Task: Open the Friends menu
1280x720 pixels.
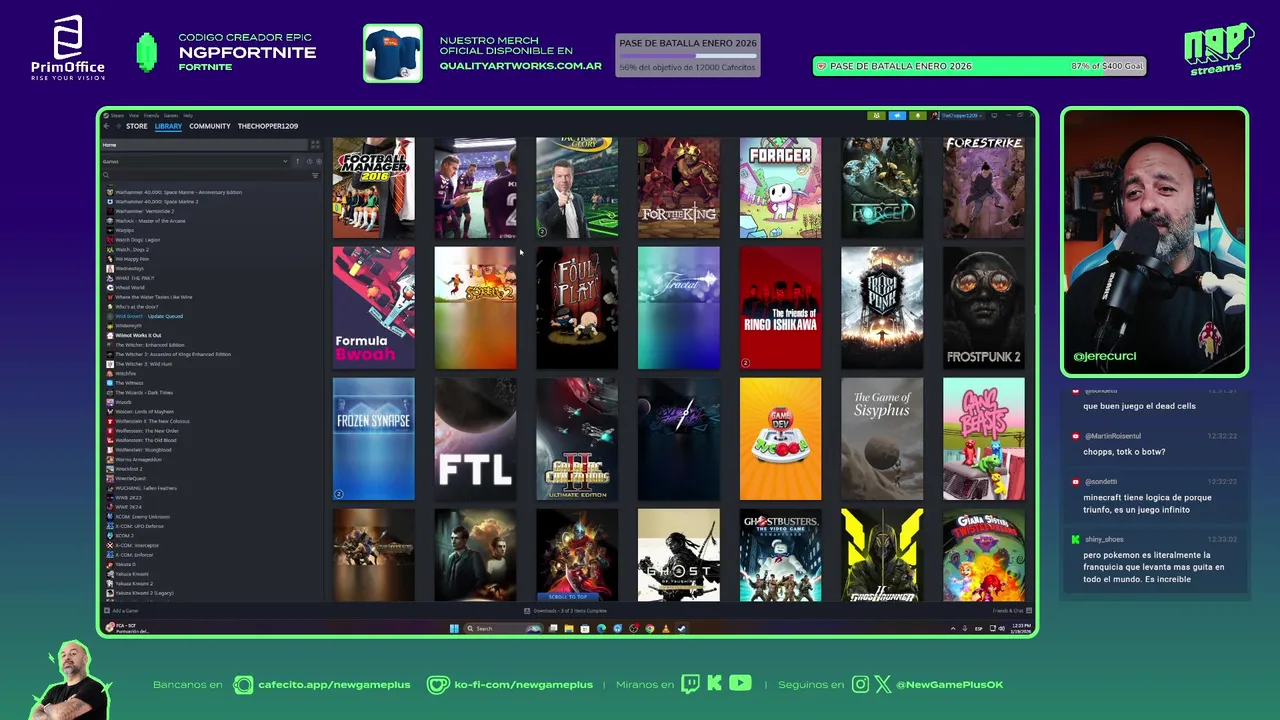Action: [151, 116]
